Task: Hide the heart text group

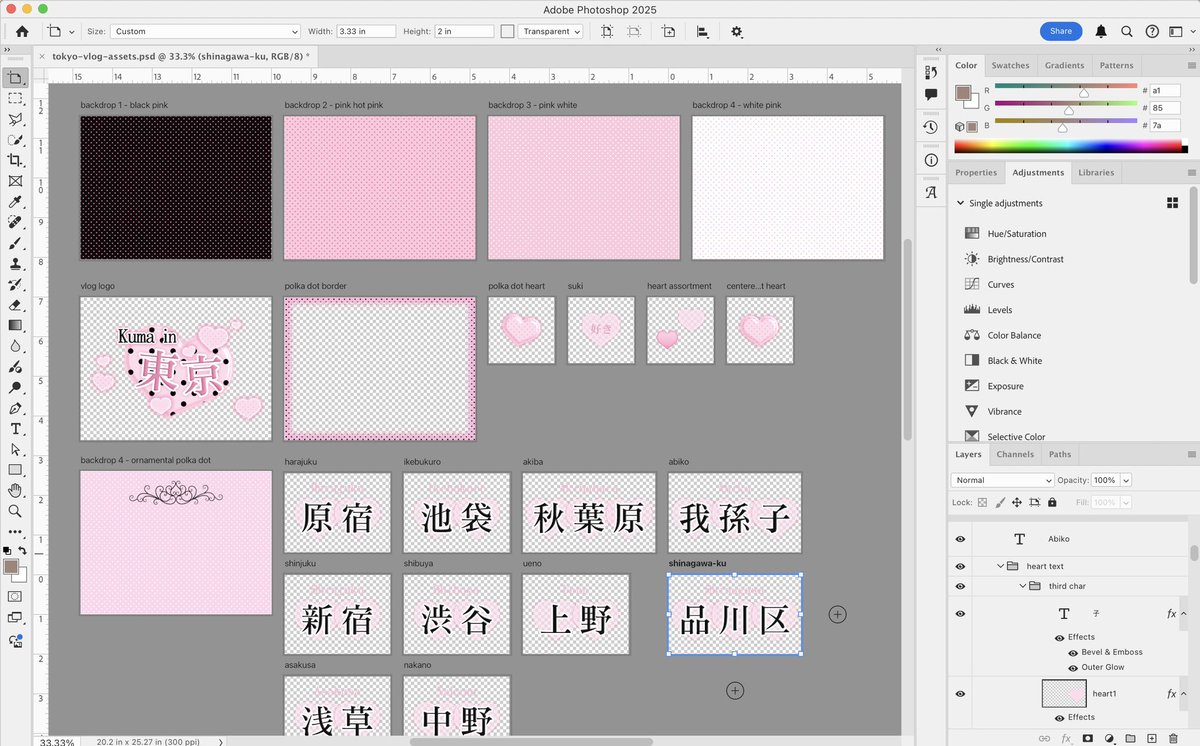Action: click(x=960, y=566)
